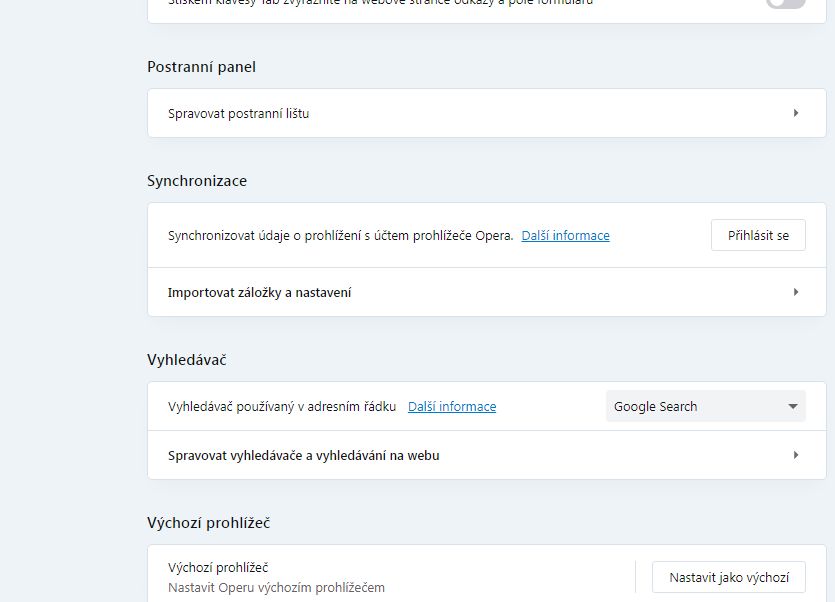
Task: Click the Synchronizace section heading
Action: coord(197,181)
